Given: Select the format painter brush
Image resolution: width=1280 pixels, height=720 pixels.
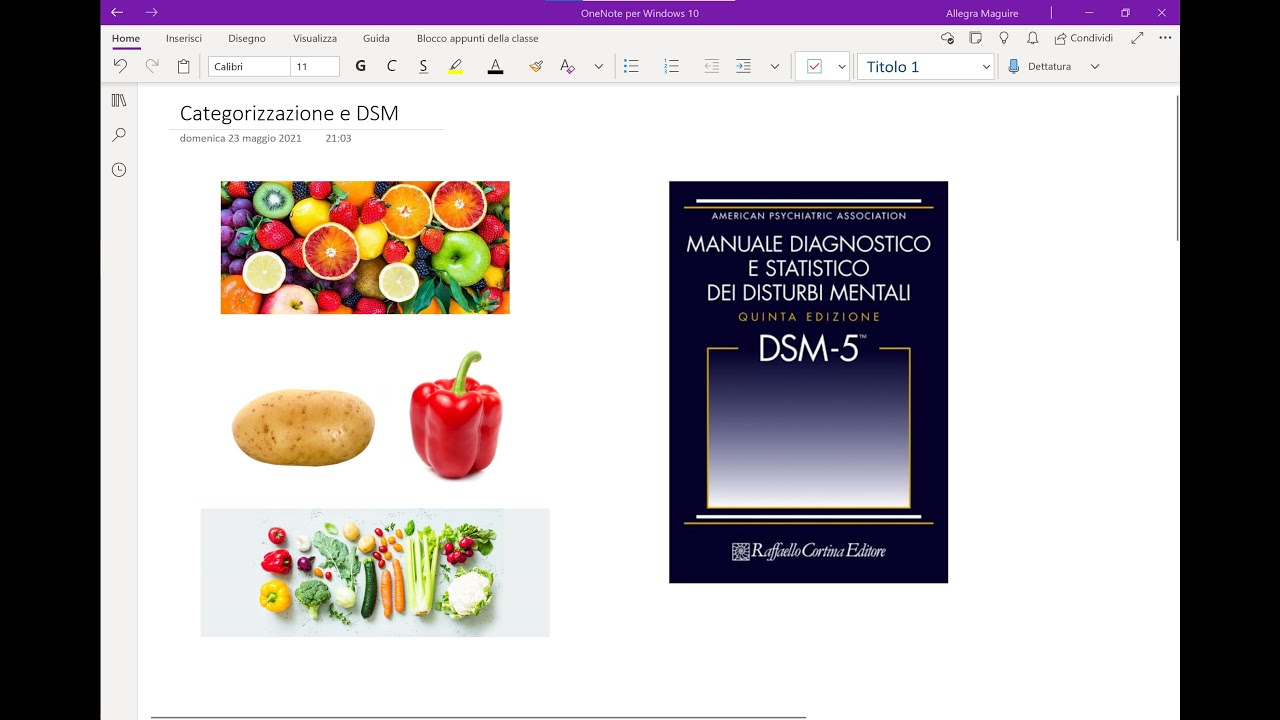Looking at the screenshot, I should pos(536,66).
